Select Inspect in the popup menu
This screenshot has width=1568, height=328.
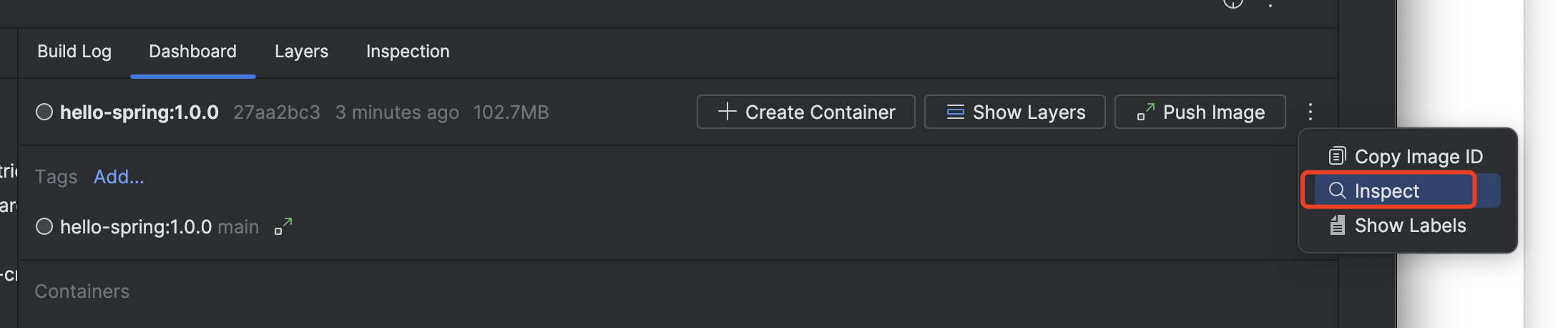click(1387, 191)
